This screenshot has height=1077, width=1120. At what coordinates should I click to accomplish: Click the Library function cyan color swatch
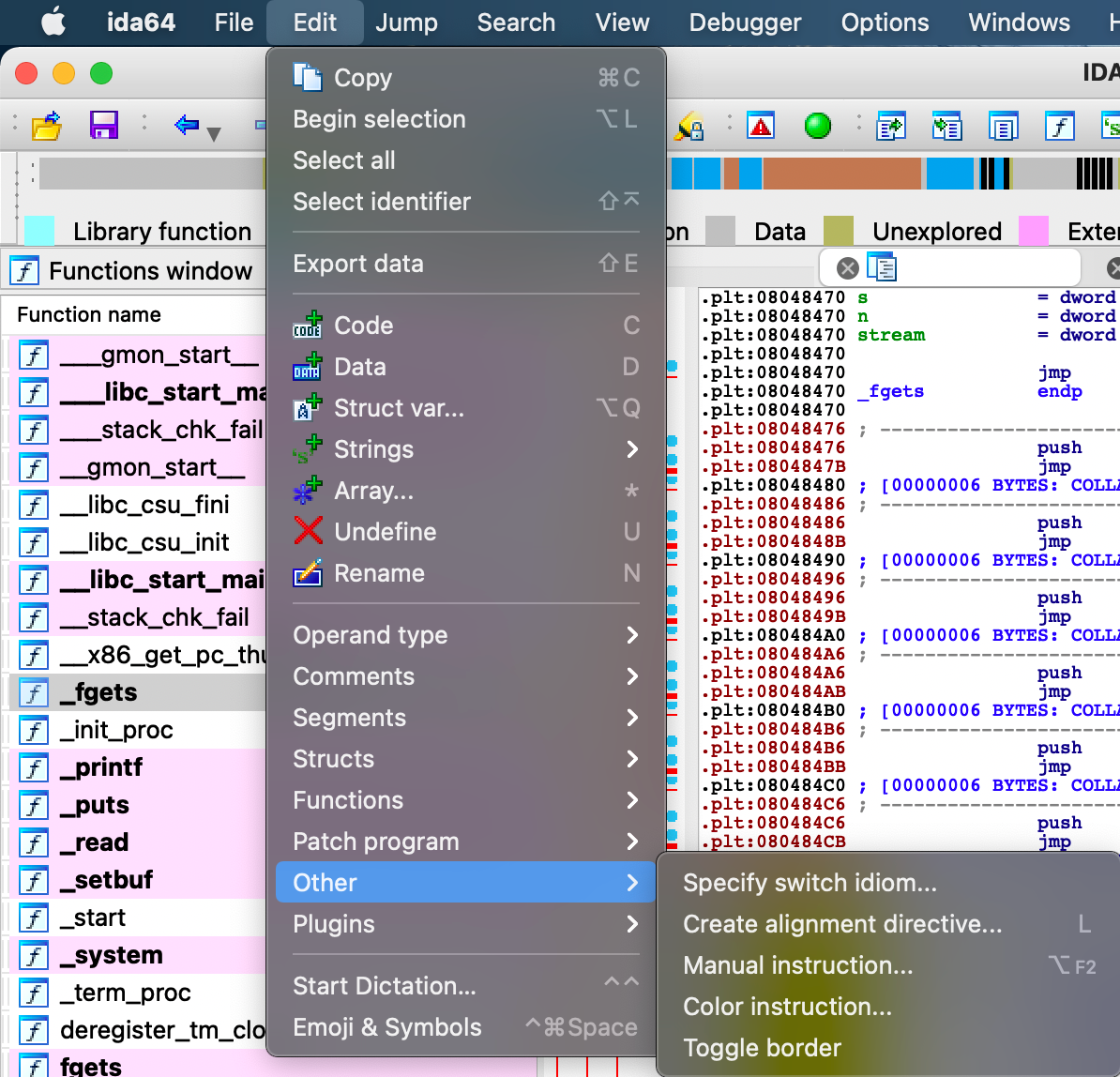[39, 231]
